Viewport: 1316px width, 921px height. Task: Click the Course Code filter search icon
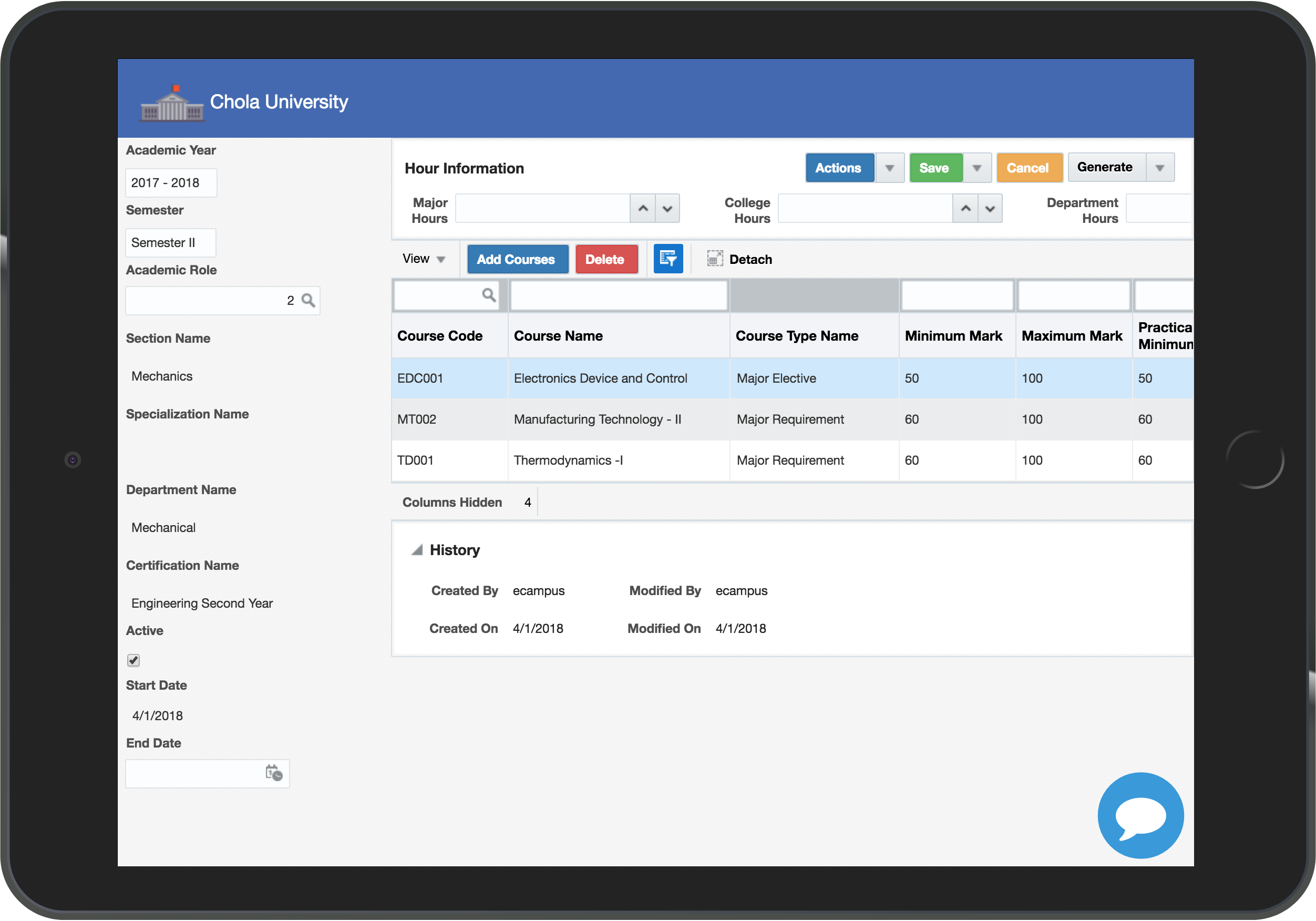[x=488, y=295]
